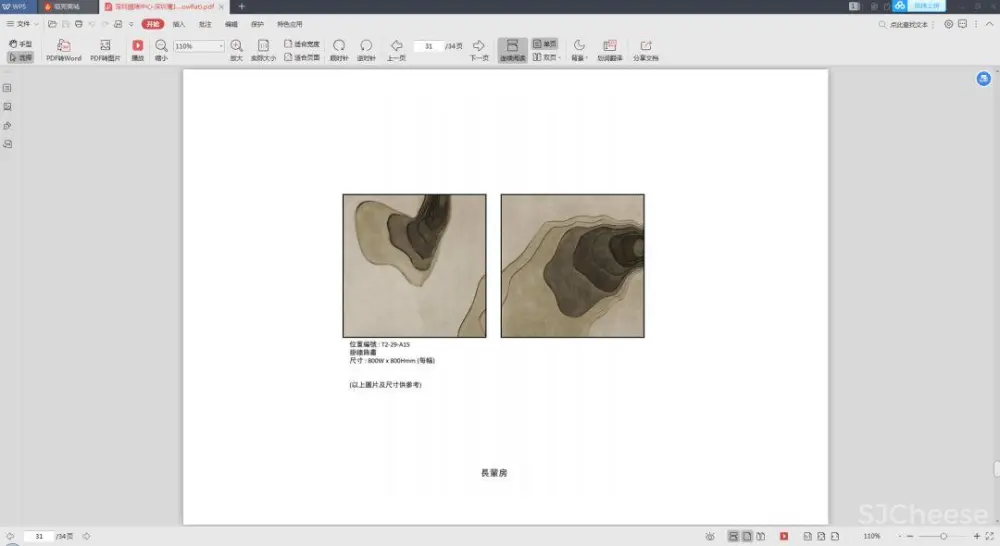Click zoom in plus in status bar

[x=976, y=536]
